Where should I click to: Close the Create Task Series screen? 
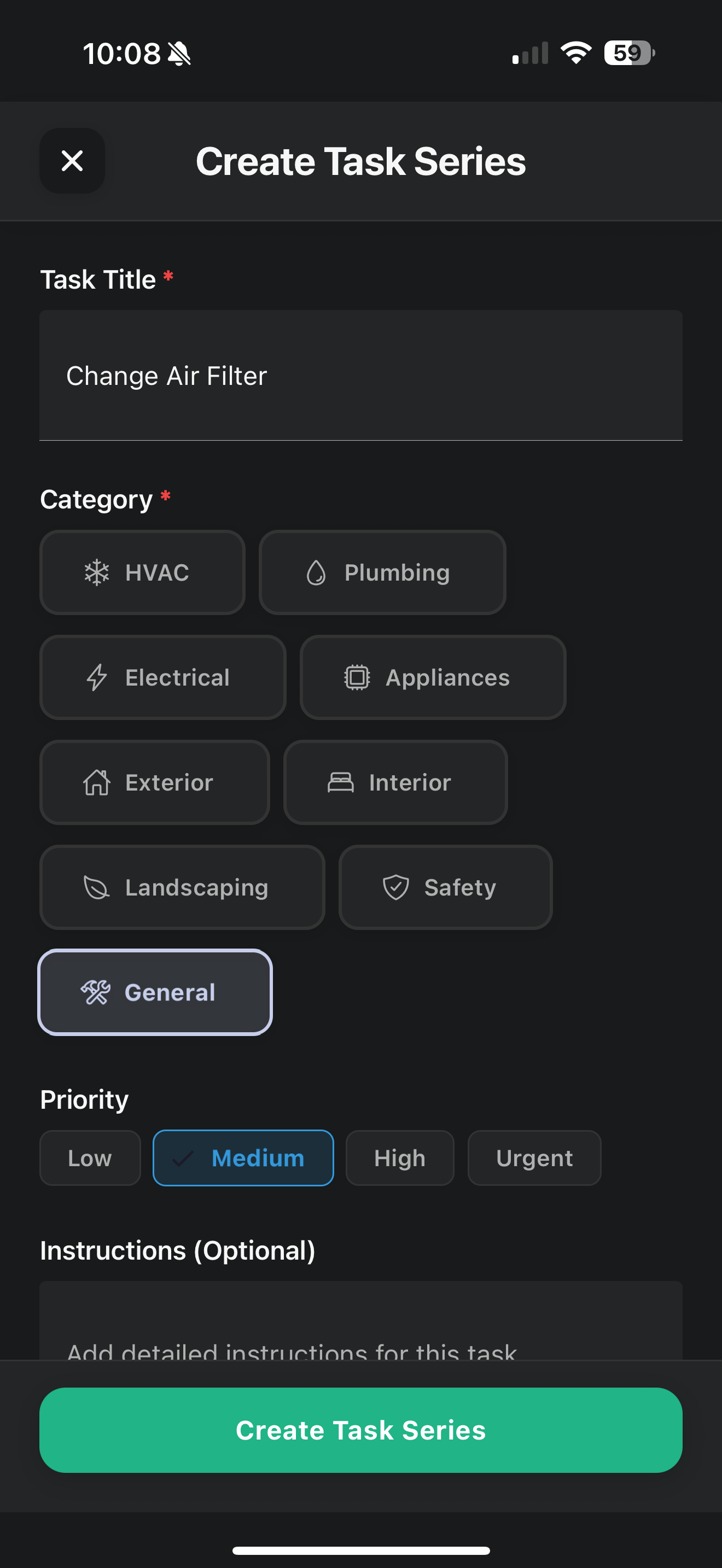point(72,161)
